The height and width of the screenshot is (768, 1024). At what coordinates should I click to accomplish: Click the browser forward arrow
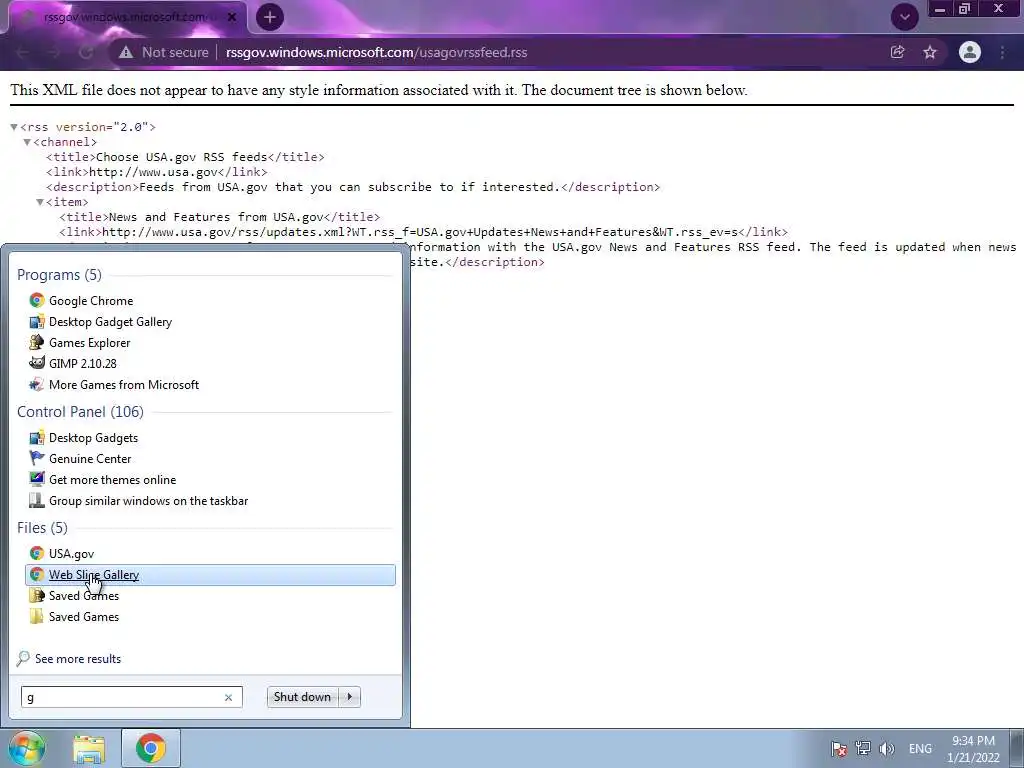[x=54, y=52]
